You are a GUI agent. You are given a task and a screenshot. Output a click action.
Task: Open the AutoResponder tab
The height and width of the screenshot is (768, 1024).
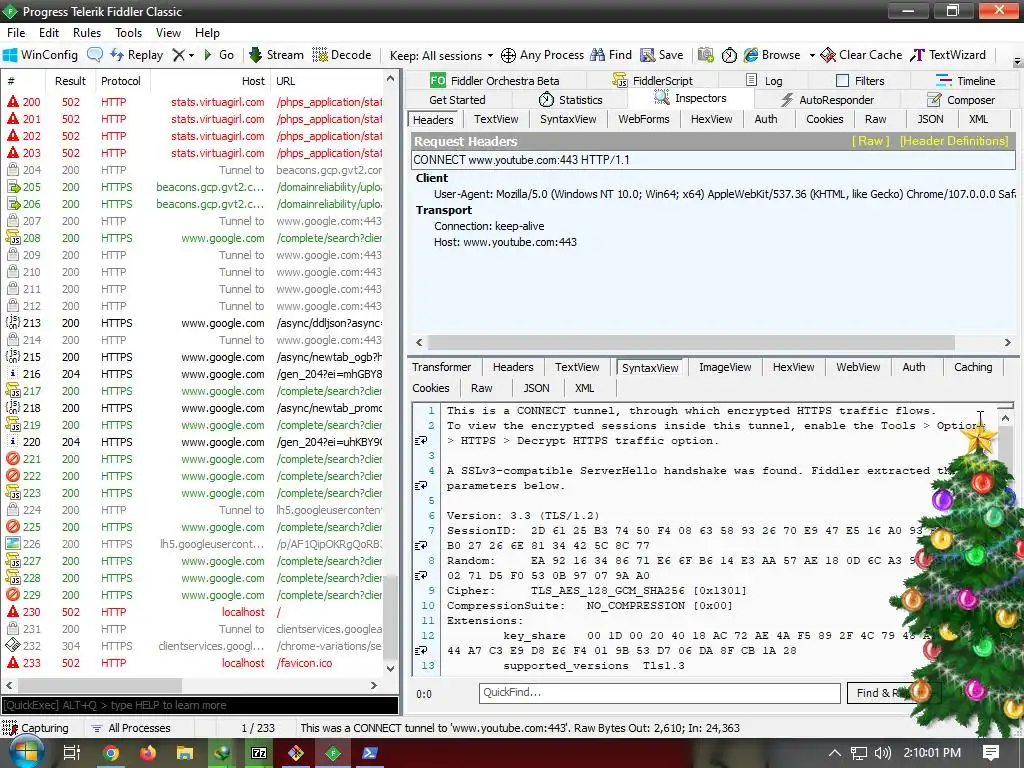point(827,100)
